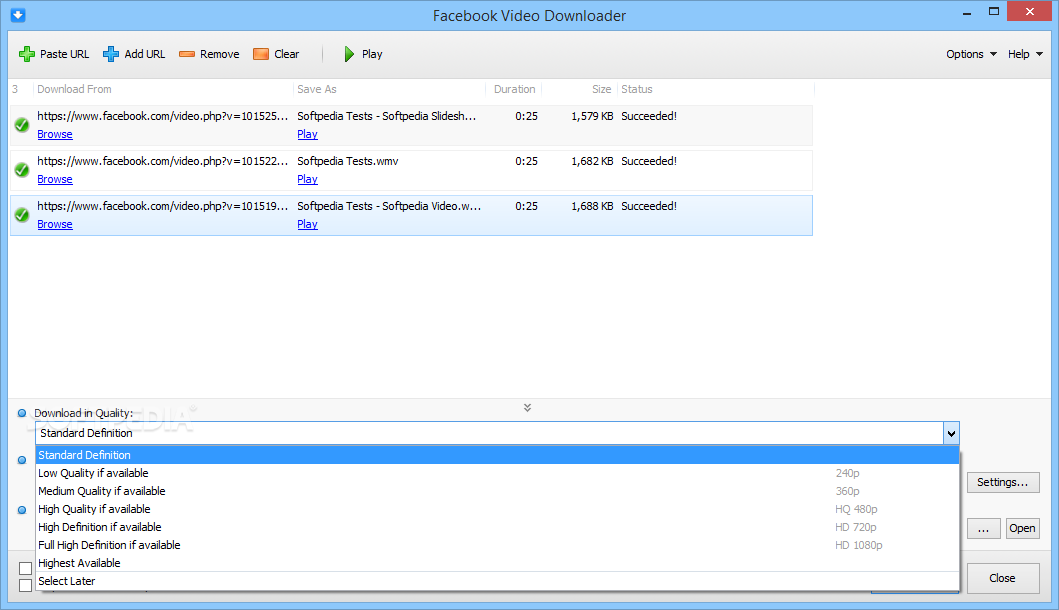
Task: Click the app download icon in the title bar
Action: tap(18, 14)
